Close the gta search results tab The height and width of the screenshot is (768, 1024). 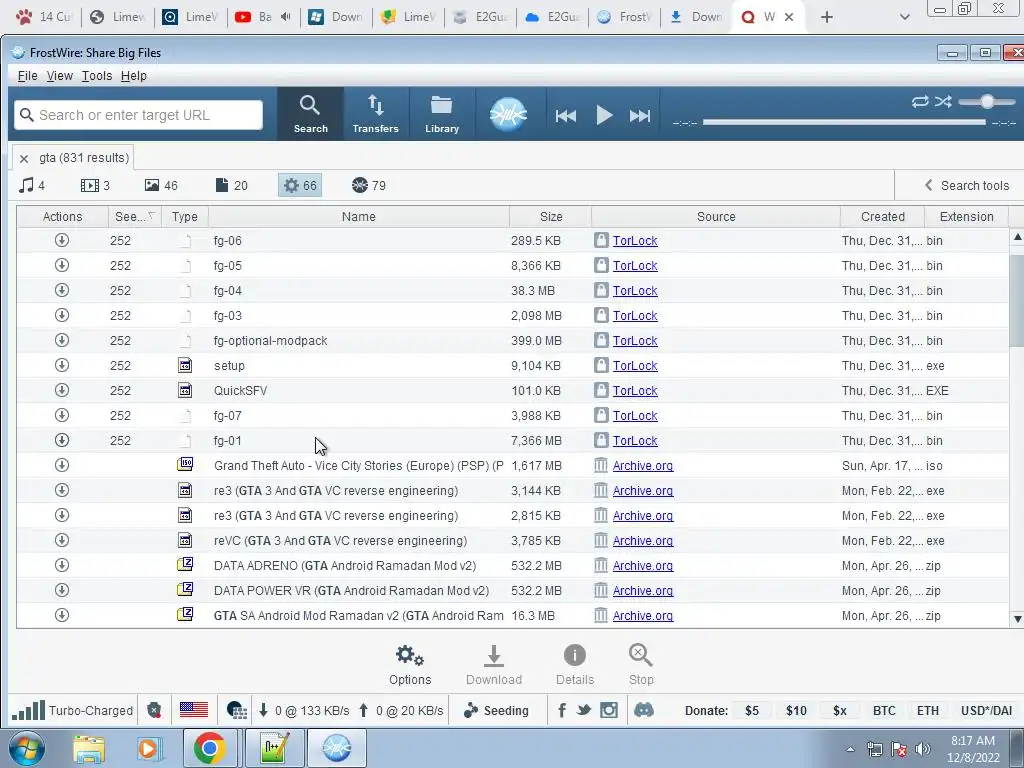coord(24,158)
